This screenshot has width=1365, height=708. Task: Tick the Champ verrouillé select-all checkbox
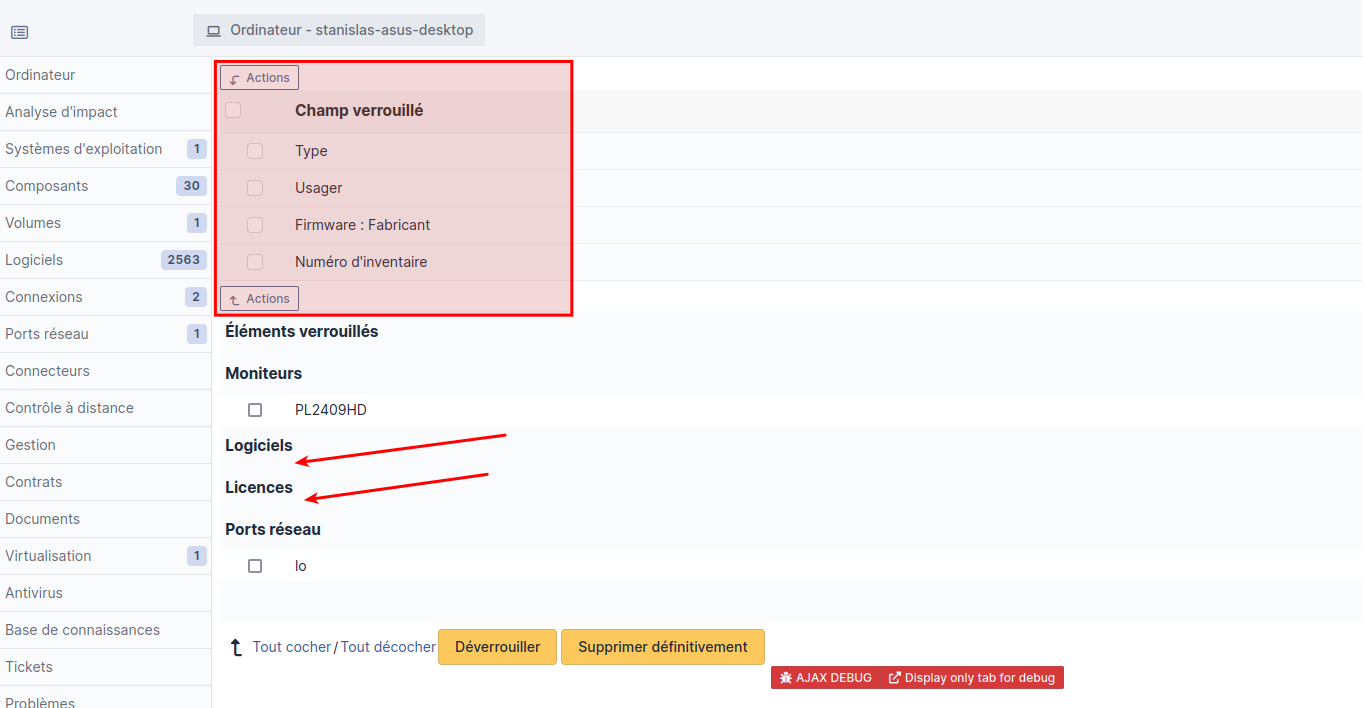(x=233, y=110)
